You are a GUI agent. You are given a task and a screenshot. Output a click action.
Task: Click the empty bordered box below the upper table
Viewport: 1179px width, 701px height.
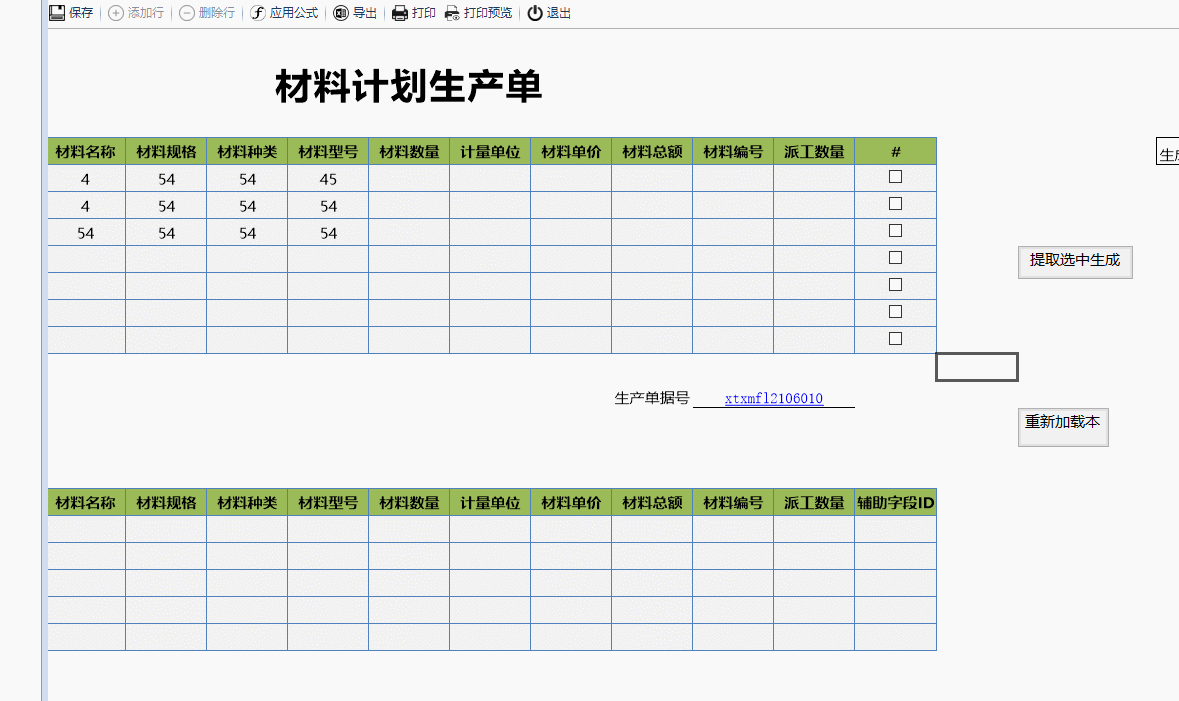tap(976, 367)
